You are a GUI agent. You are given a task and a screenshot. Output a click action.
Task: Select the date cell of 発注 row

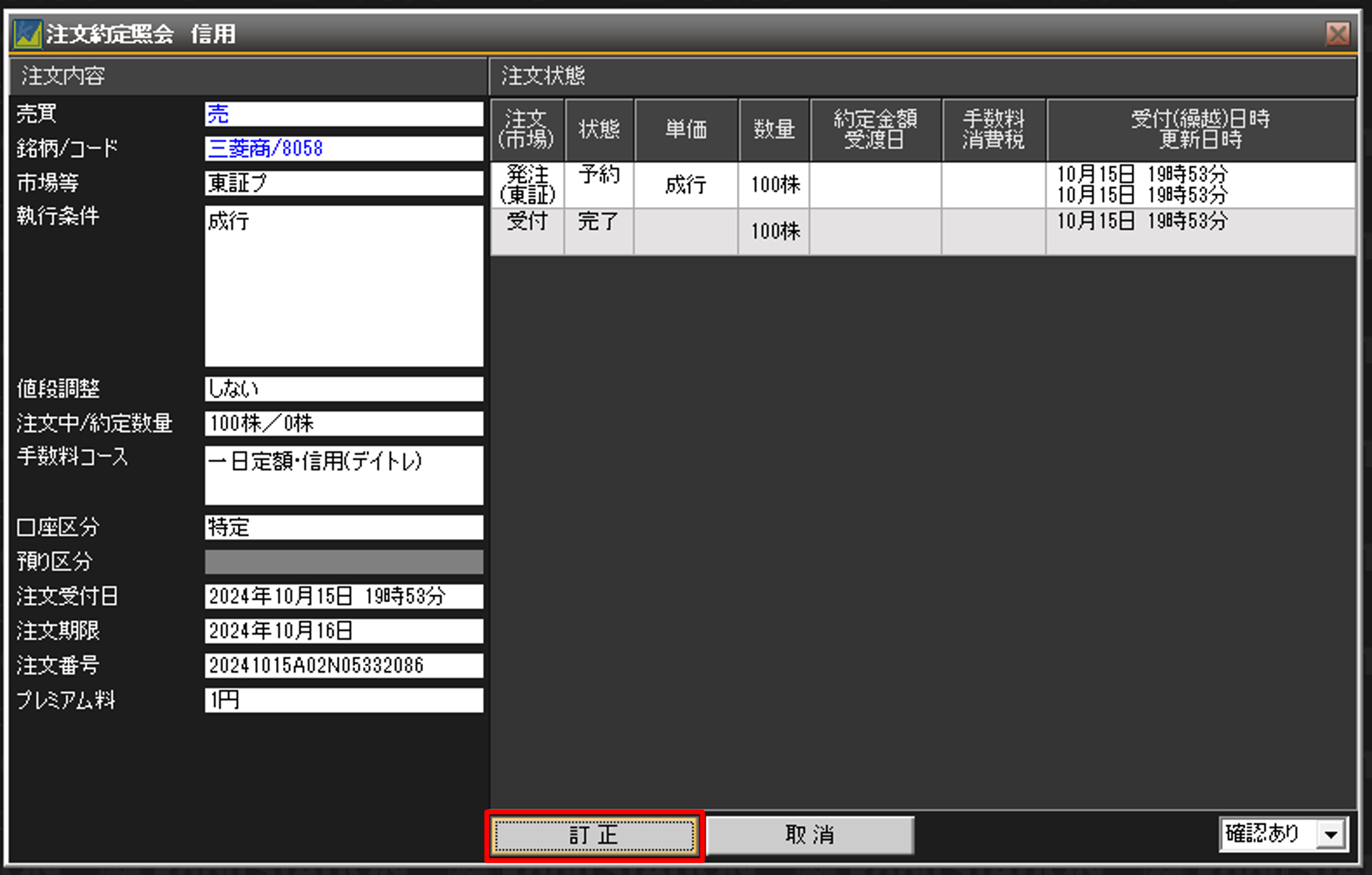coord(1201,185)
